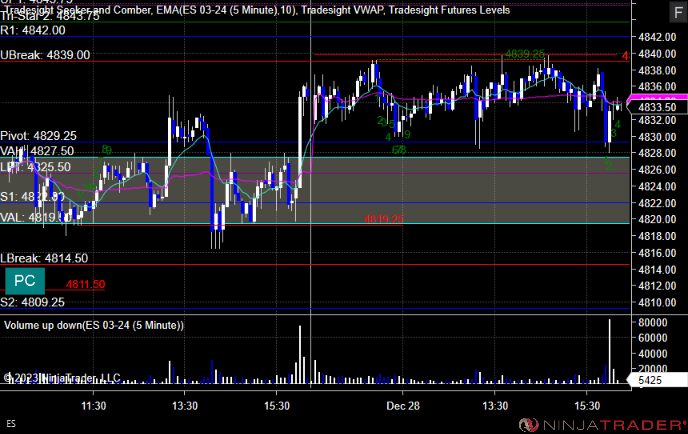688x434 pixels.
Task: Click the Volume up down panel title
Action: point(94,325)
